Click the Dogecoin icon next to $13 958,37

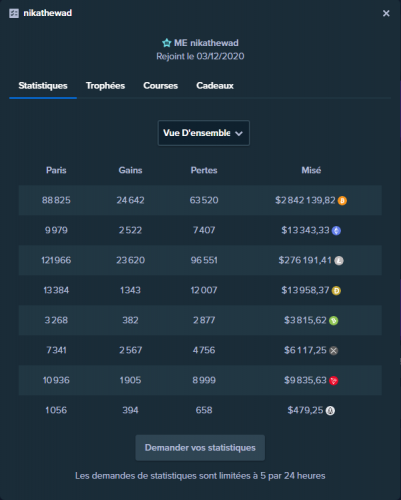coord(336,291)
